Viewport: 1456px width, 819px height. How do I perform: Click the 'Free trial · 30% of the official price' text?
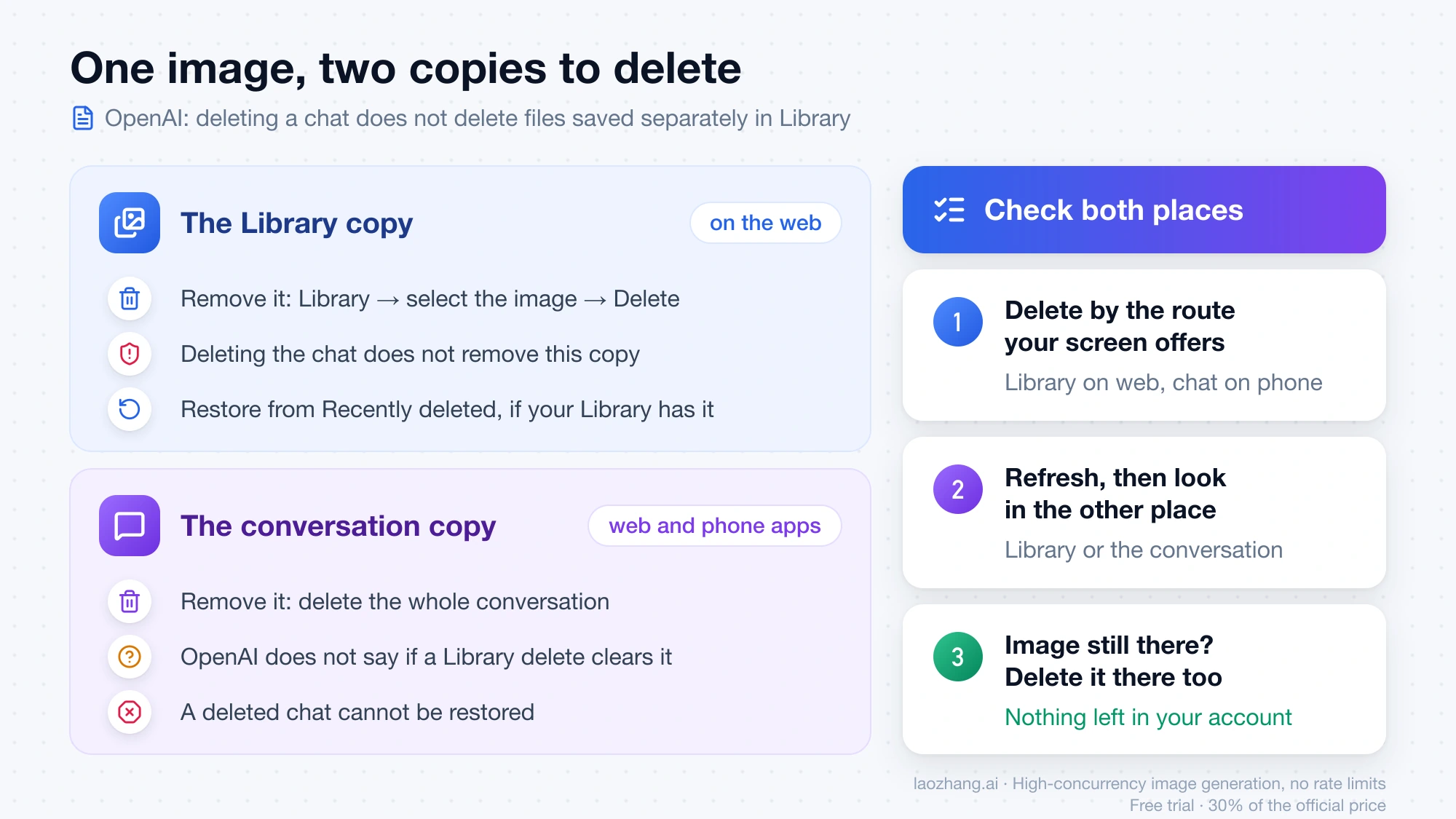point(1258,805)
